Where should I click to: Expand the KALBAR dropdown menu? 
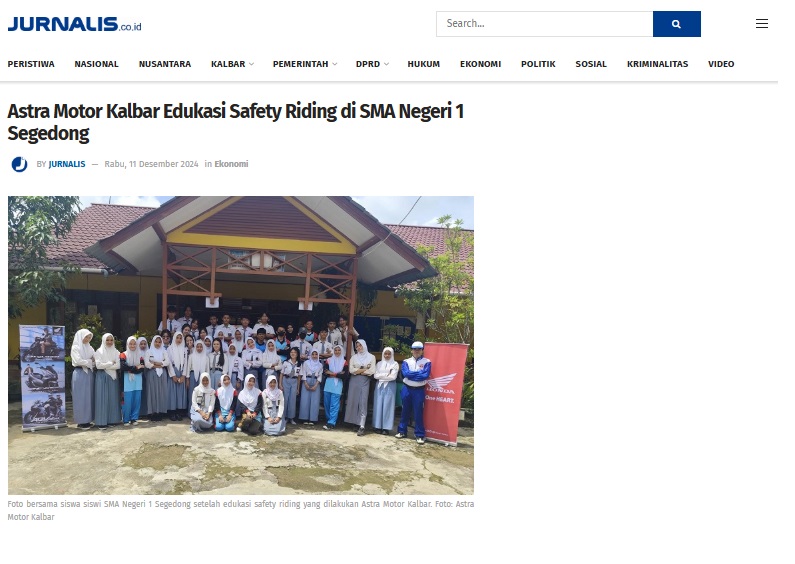(232, 64)
